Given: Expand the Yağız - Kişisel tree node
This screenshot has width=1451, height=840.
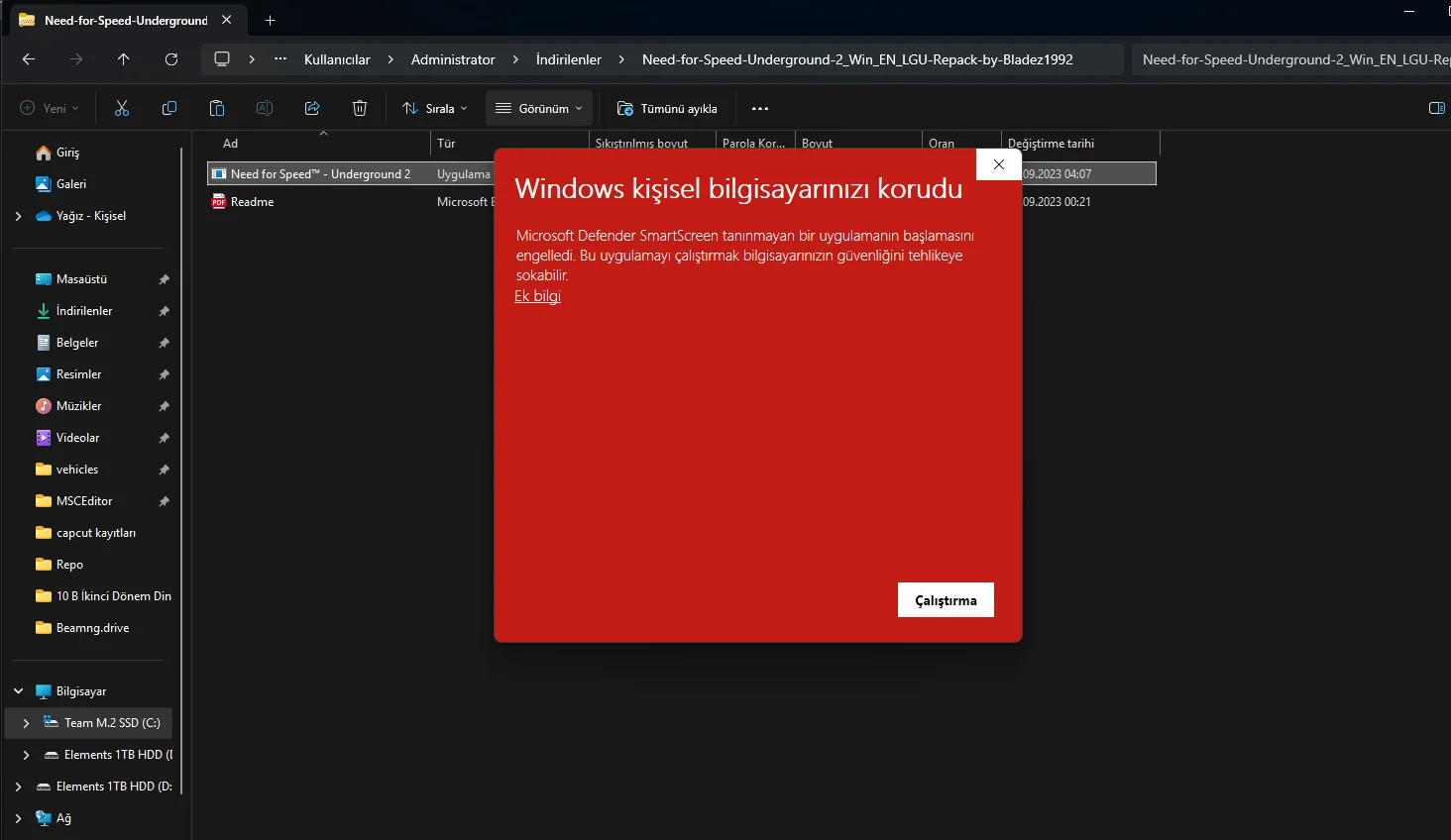Looking at the screenshot, I should 18,216.
